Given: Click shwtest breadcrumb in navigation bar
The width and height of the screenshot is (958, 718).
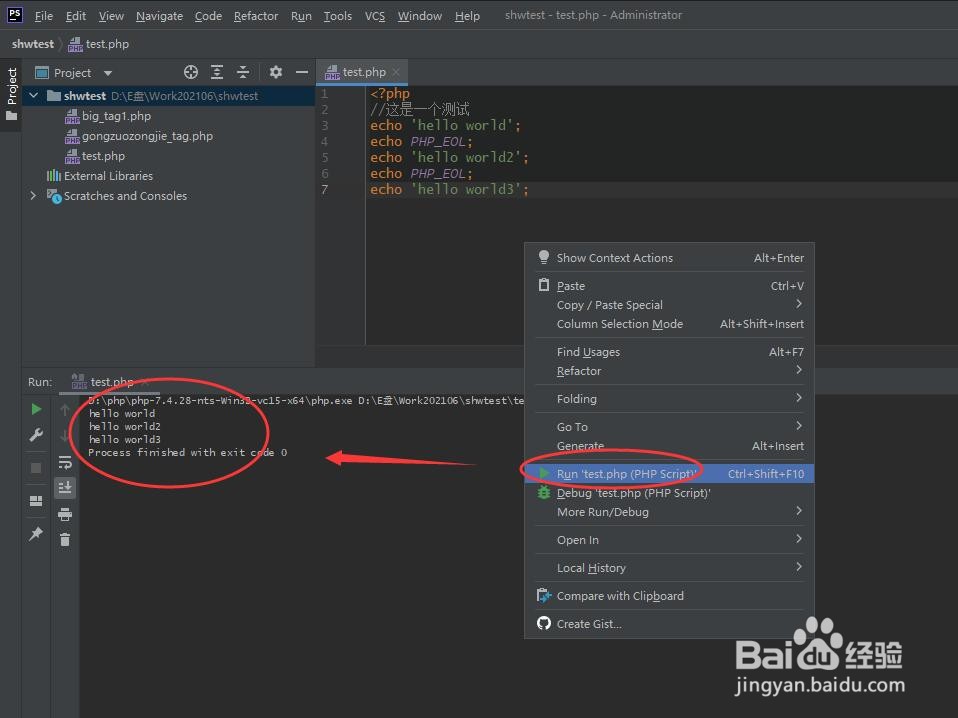Looking at the screenshot, I should (x=32, y=44).
